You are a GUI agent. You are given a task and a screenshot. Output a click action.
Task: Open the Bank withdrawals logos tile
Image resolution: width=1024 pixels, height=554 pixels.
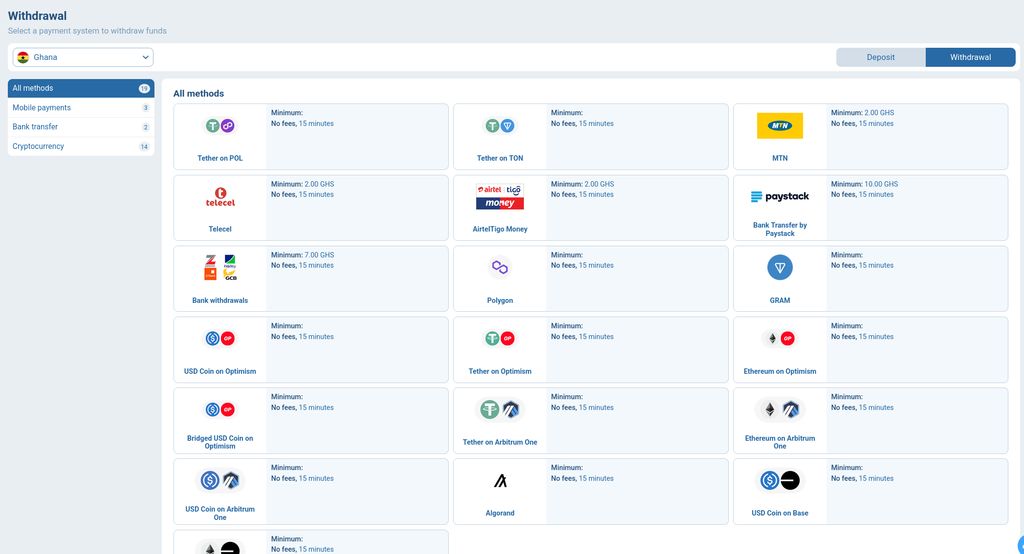(220, 267)
